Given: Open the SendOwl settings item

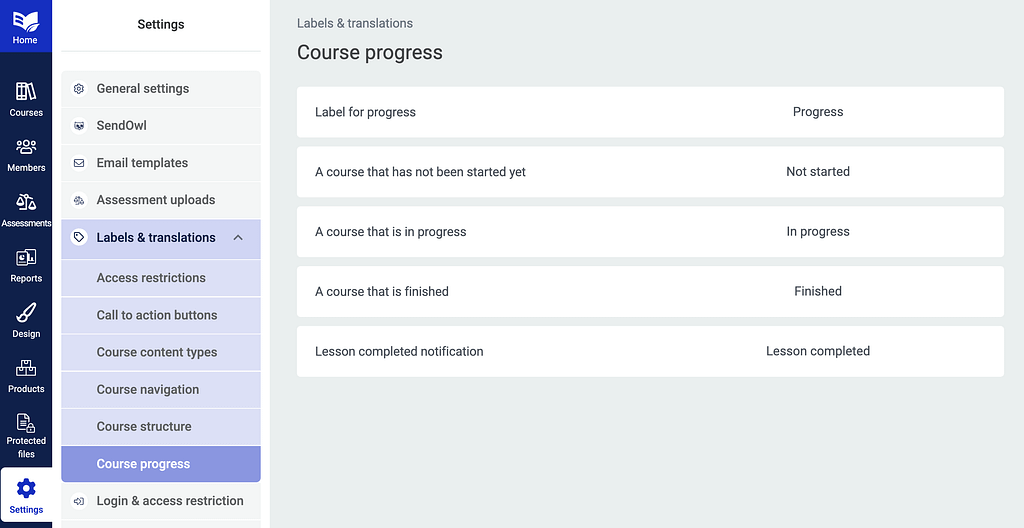Looking at the screenshot, I should tap(161, 125).
